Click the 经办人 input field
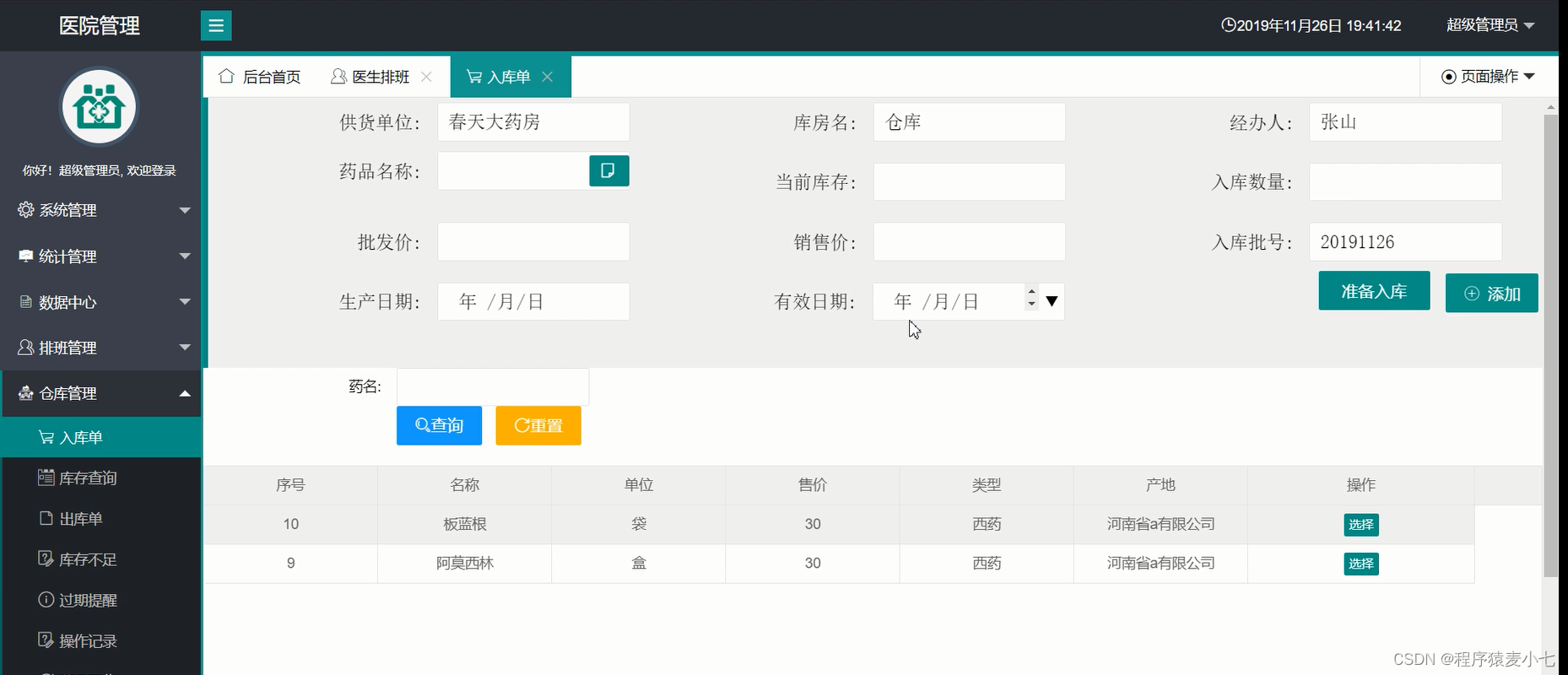Screen dimensions: 1568x675 1405,122
